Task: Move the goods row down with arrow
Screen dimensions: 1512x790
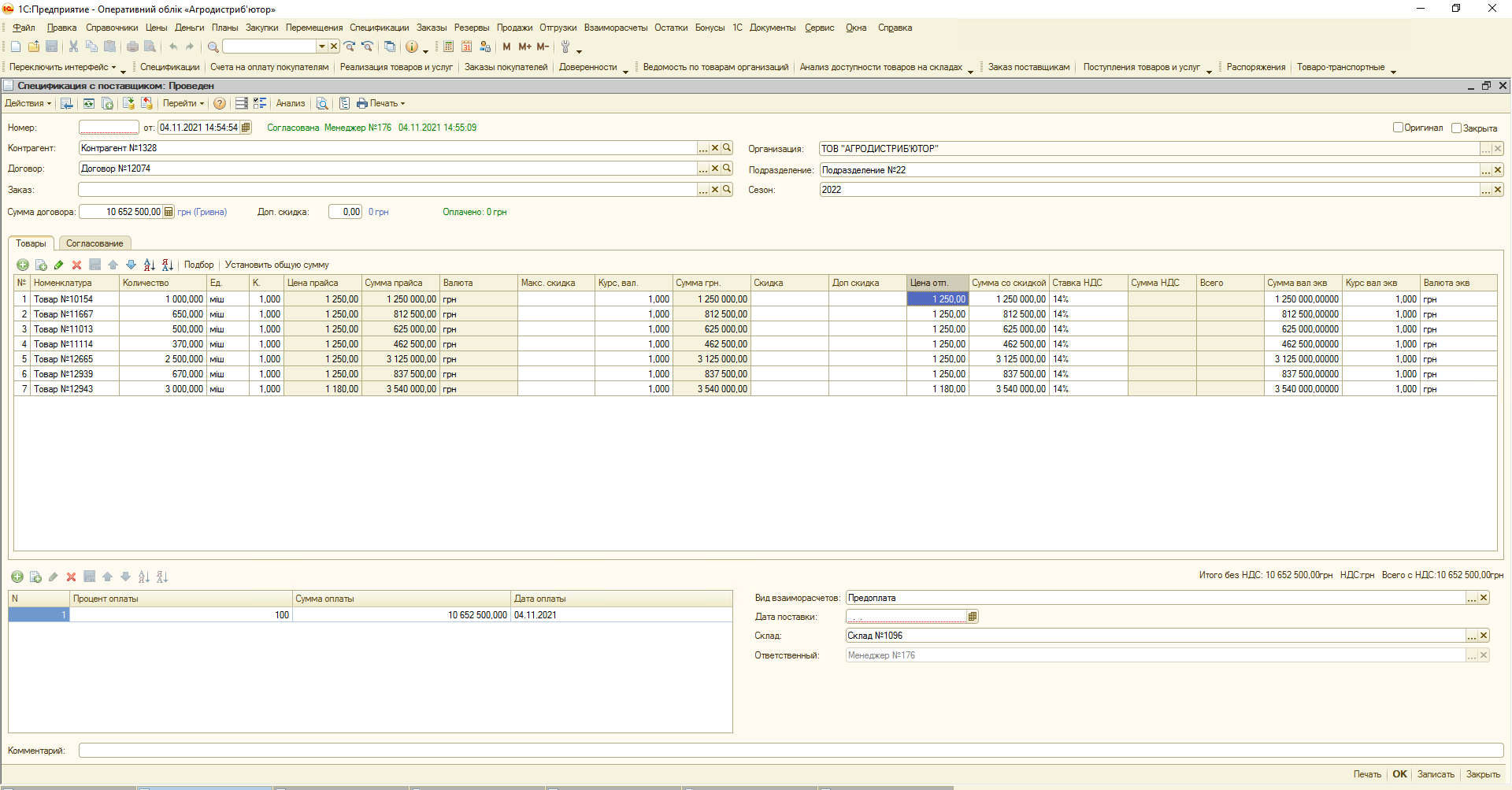Action: click(131, 265)
